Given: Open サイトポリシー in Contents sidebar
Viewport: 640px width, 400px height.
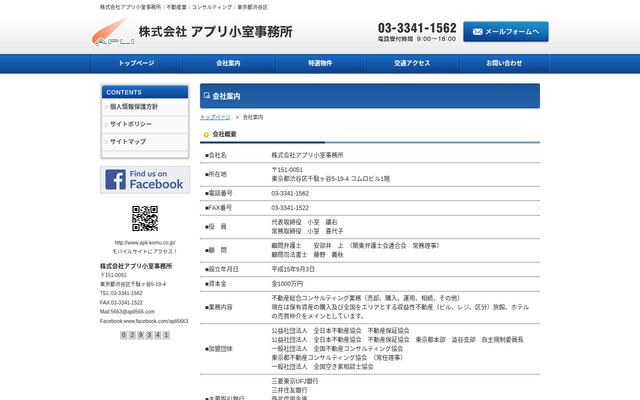Looking at the screenshot, I should pos(145,124).
